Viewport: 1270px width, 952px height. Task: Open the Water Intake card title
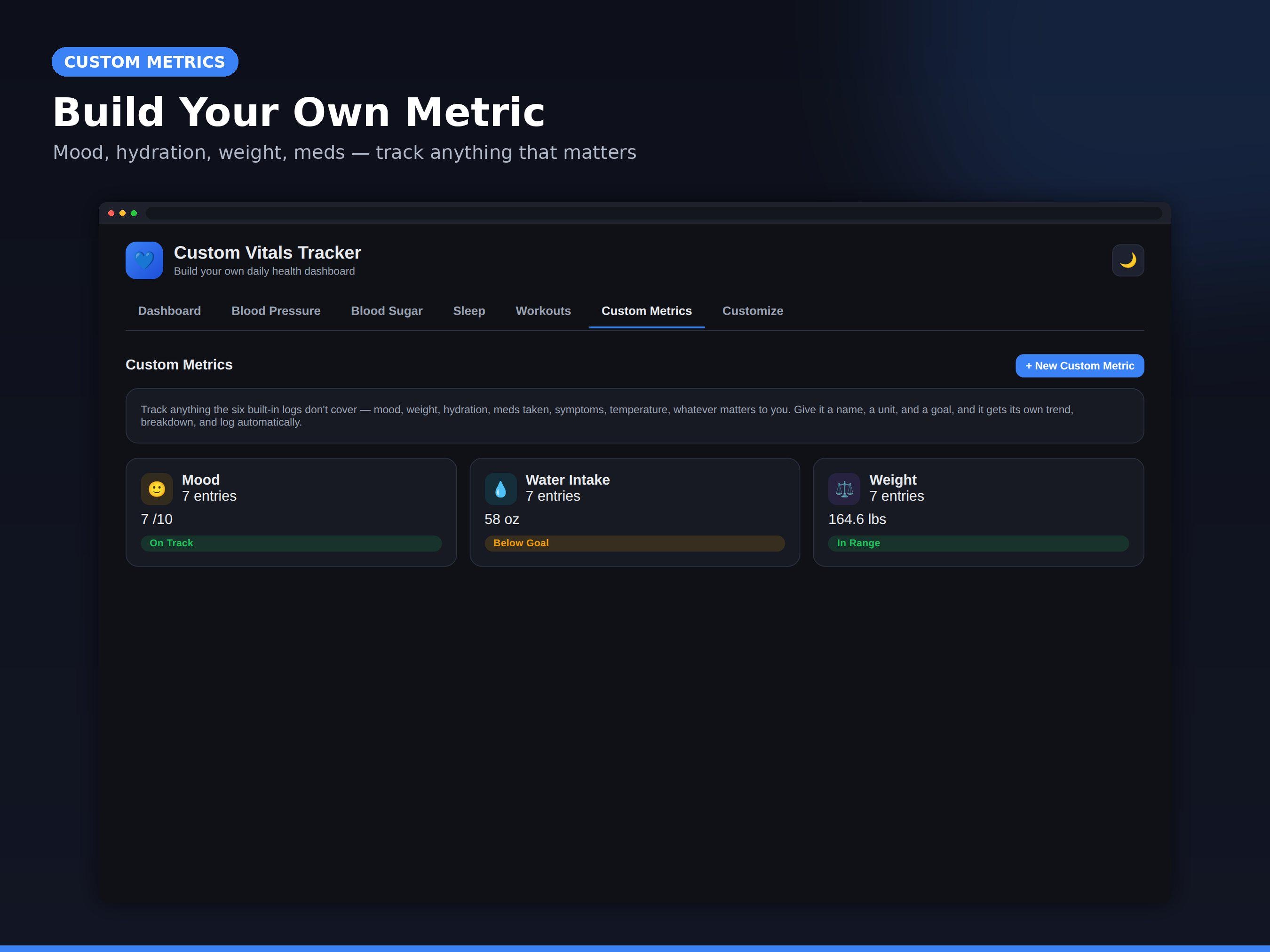click(567, 480)
